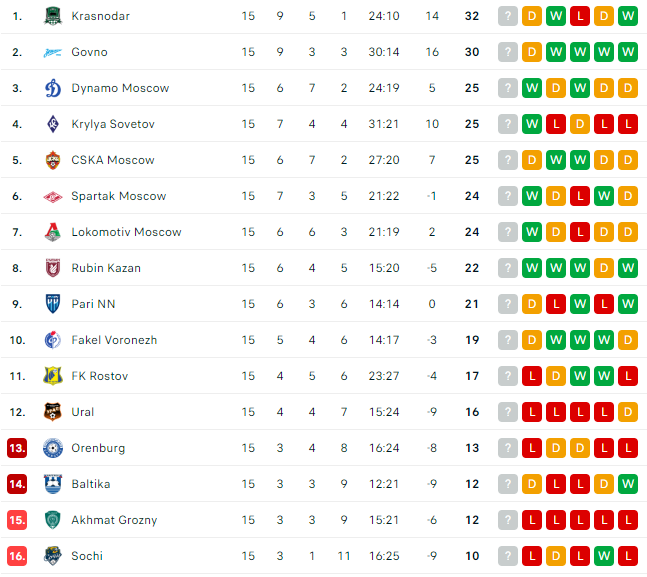Select the Pari NN team name
The image size is (647, 577).
93,304
